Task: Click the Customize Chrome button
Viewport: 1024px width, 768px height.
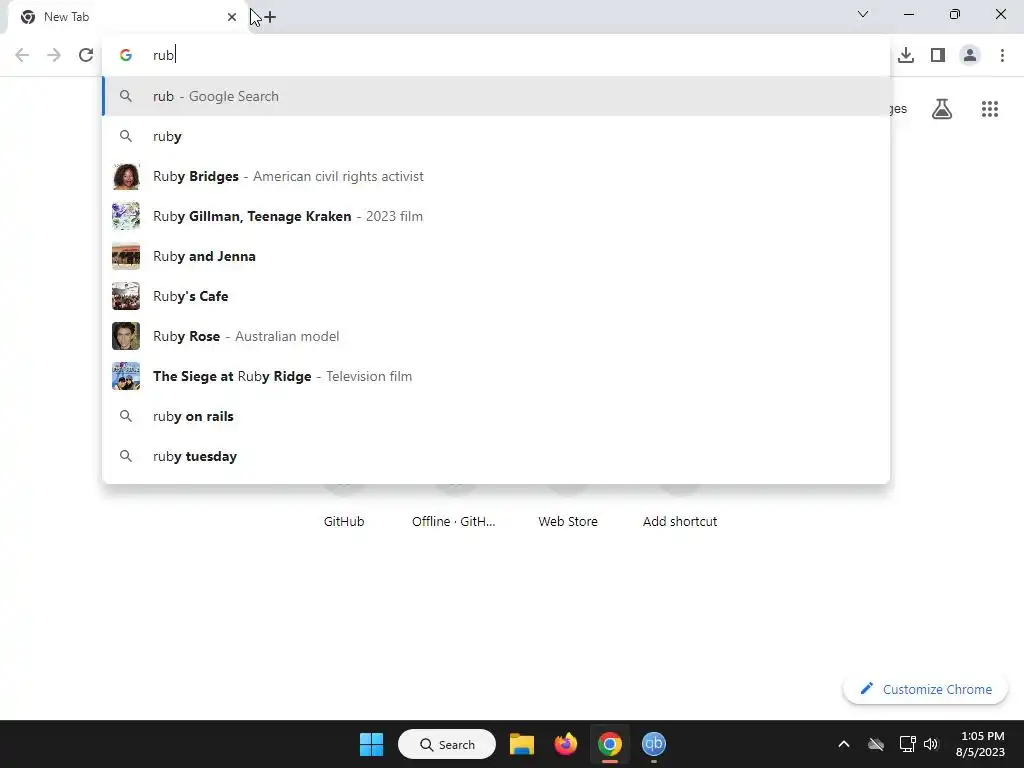Action: click(x=925, y=689)
